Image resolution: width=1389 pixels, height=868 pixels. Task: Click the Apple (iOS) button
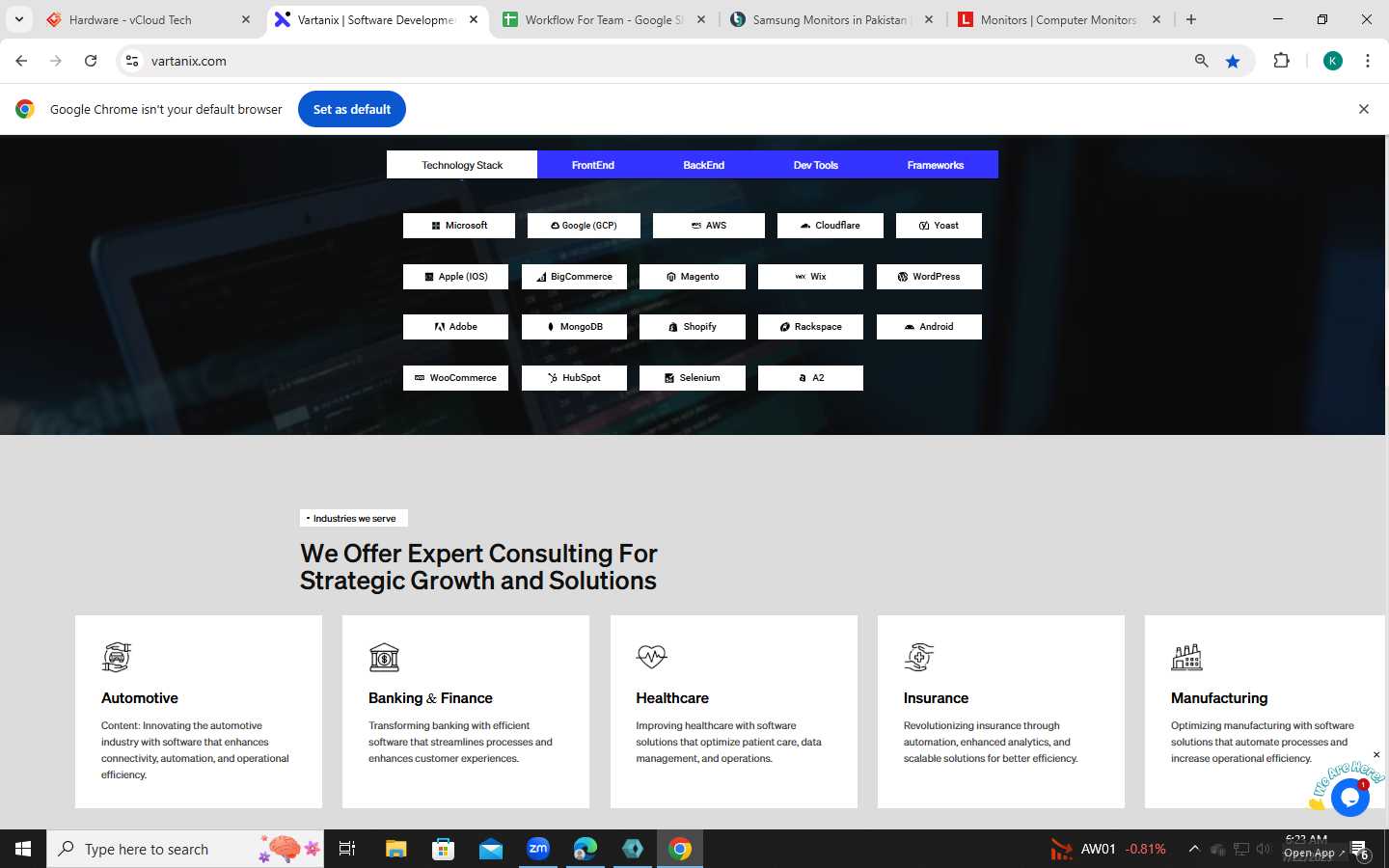(456, 277)
